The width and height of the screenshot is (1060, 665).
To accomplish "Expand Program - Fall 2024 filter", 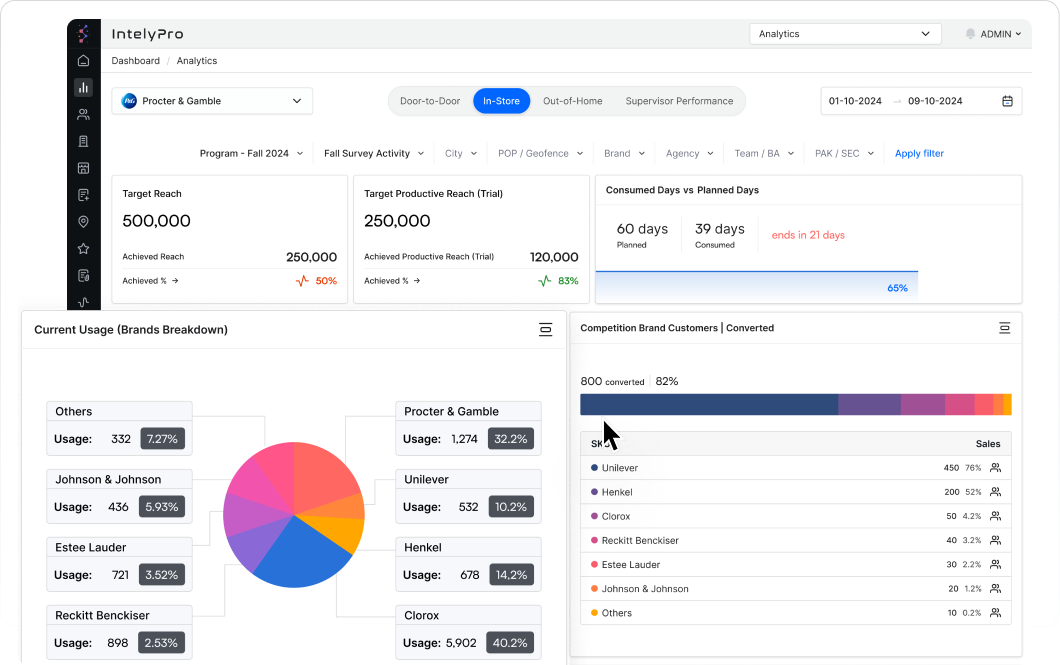I will pyautogui.click(x=251, y=153).
